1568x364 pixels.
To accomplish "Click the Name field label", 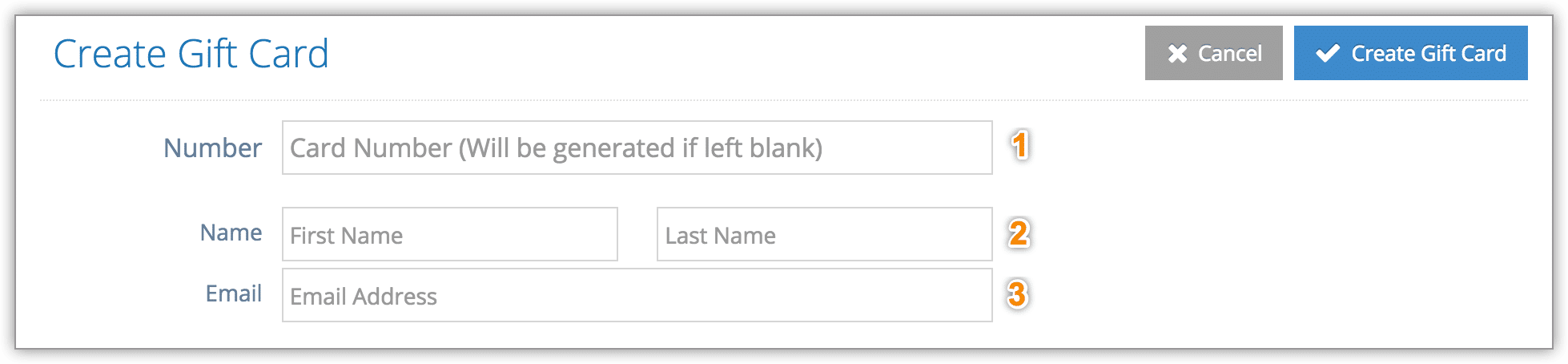I will tap(231, 233).
